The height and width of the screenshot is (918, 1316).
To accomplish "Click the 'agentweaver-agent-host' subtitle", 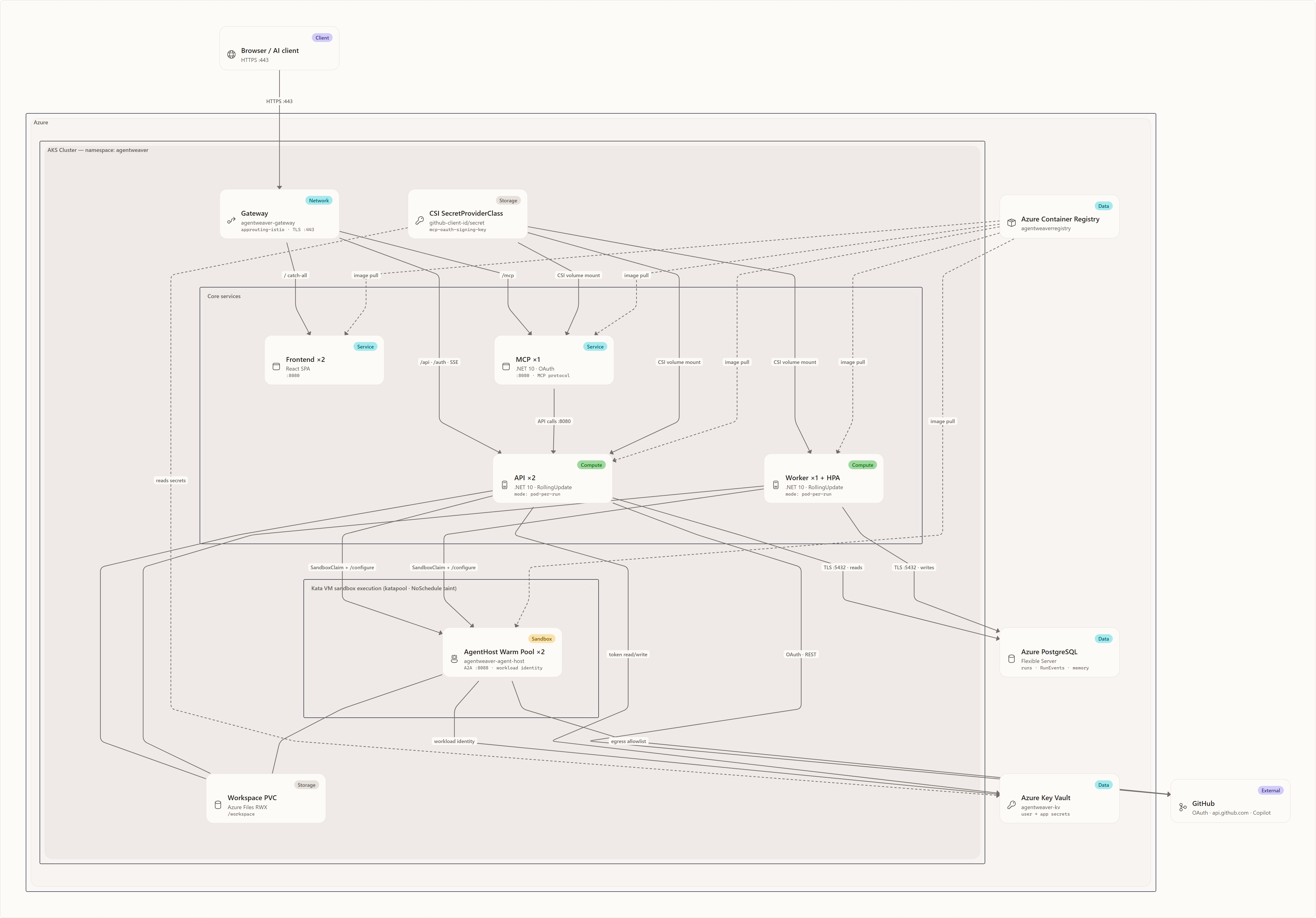I will (x=494, y=661).
